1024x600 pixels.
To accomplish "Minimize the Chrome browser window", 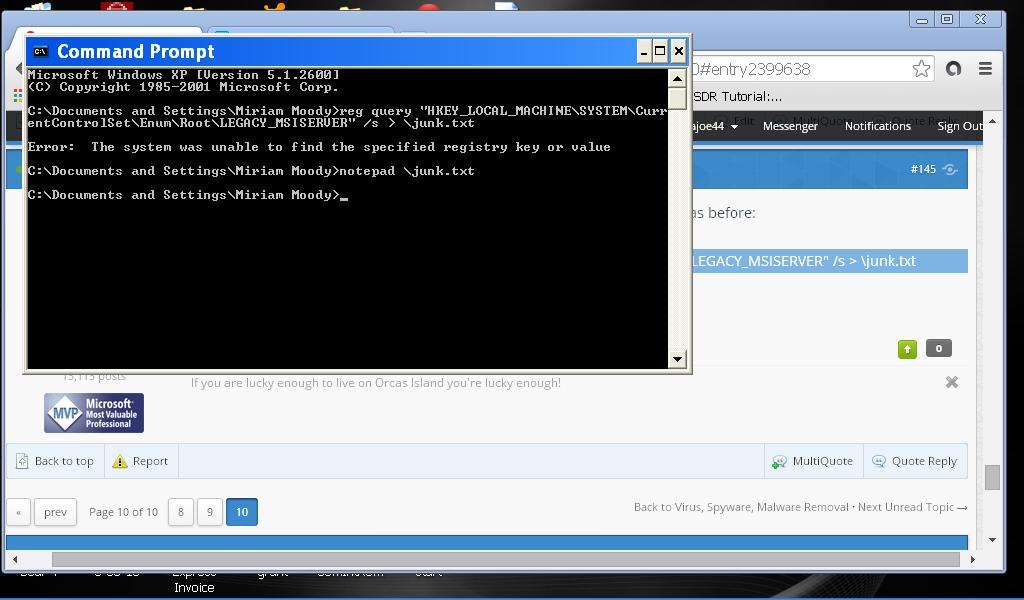I will point(921,20).
